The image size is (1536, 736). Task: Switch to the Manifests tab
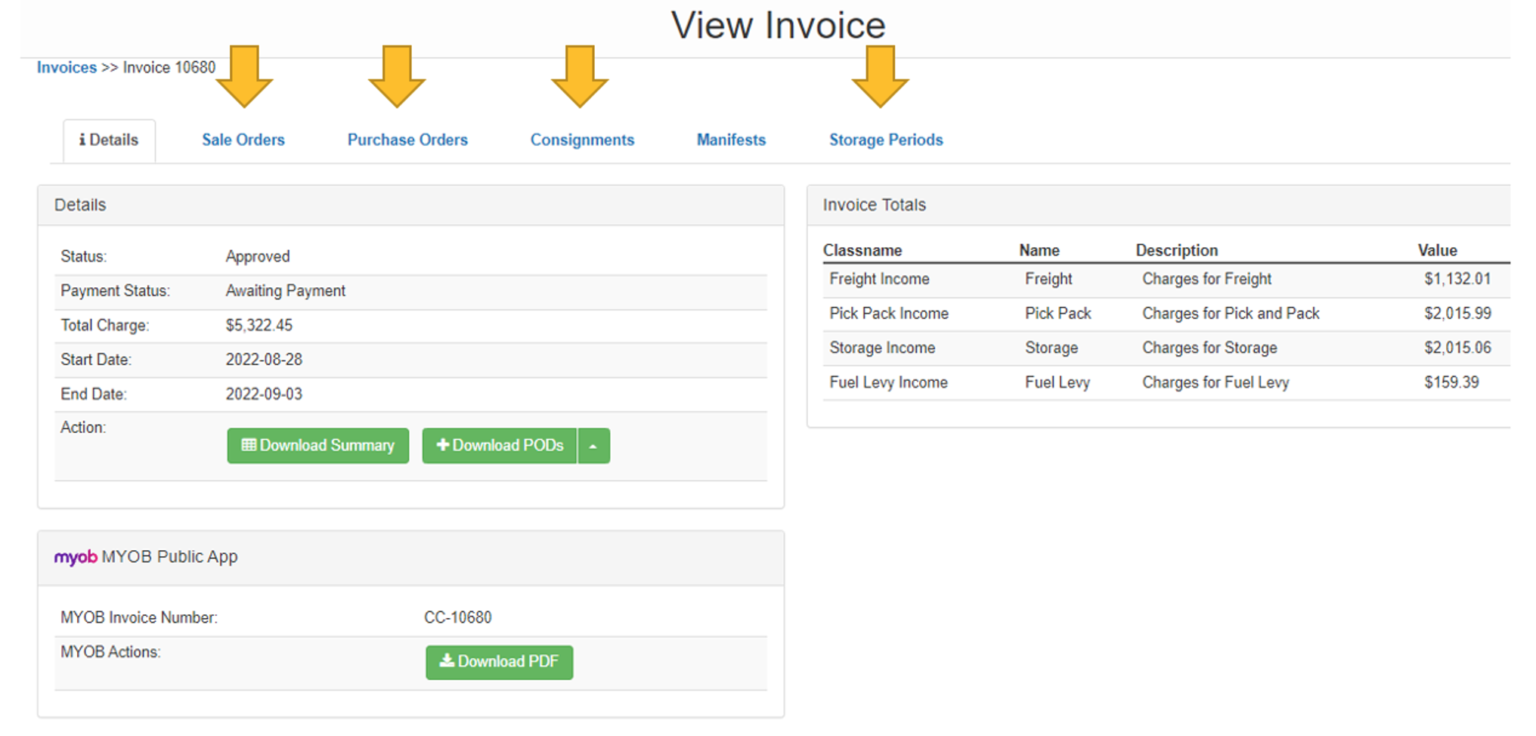click(731, 140)
